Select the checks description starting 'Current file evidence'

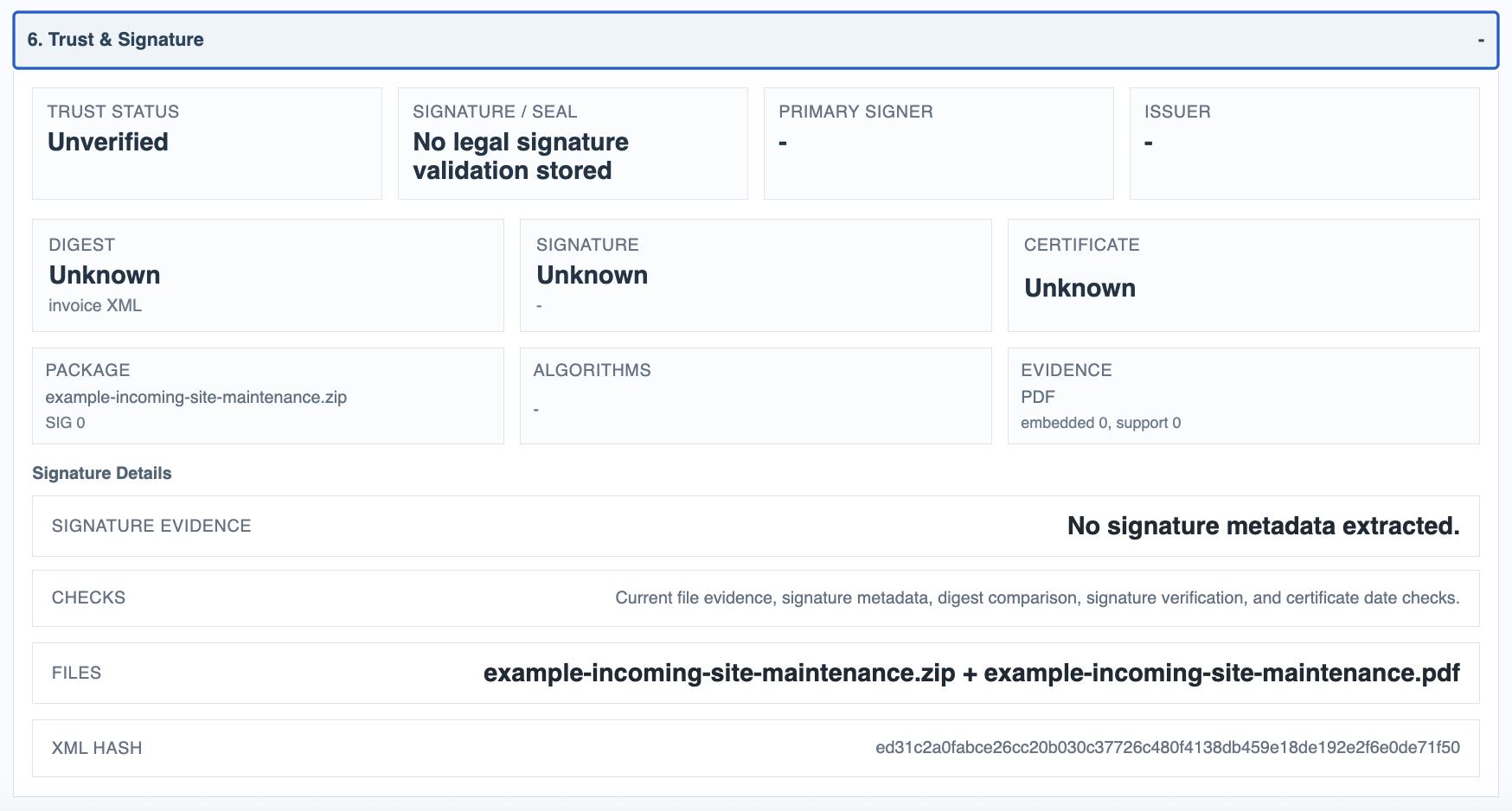click(x=1038, y=597)
